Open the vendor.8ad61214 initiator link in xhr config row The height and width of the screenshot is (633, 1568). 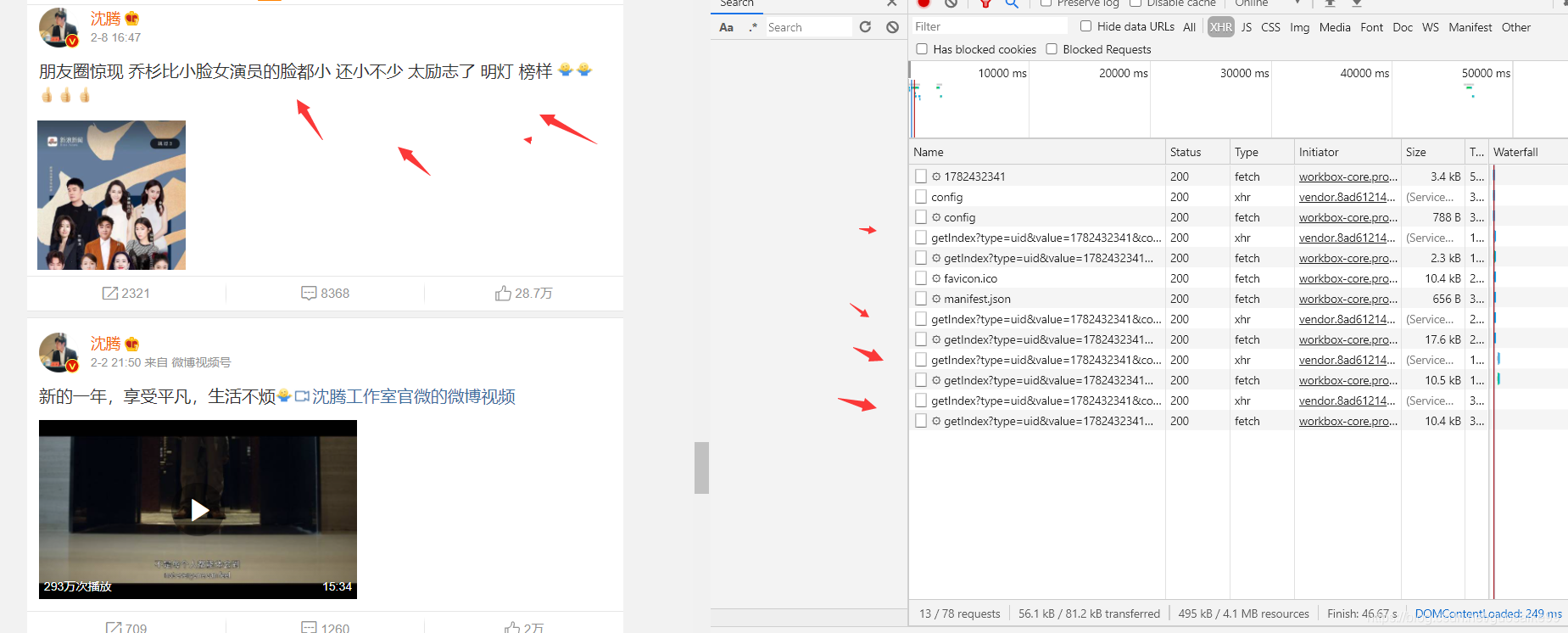point(1347,197)
